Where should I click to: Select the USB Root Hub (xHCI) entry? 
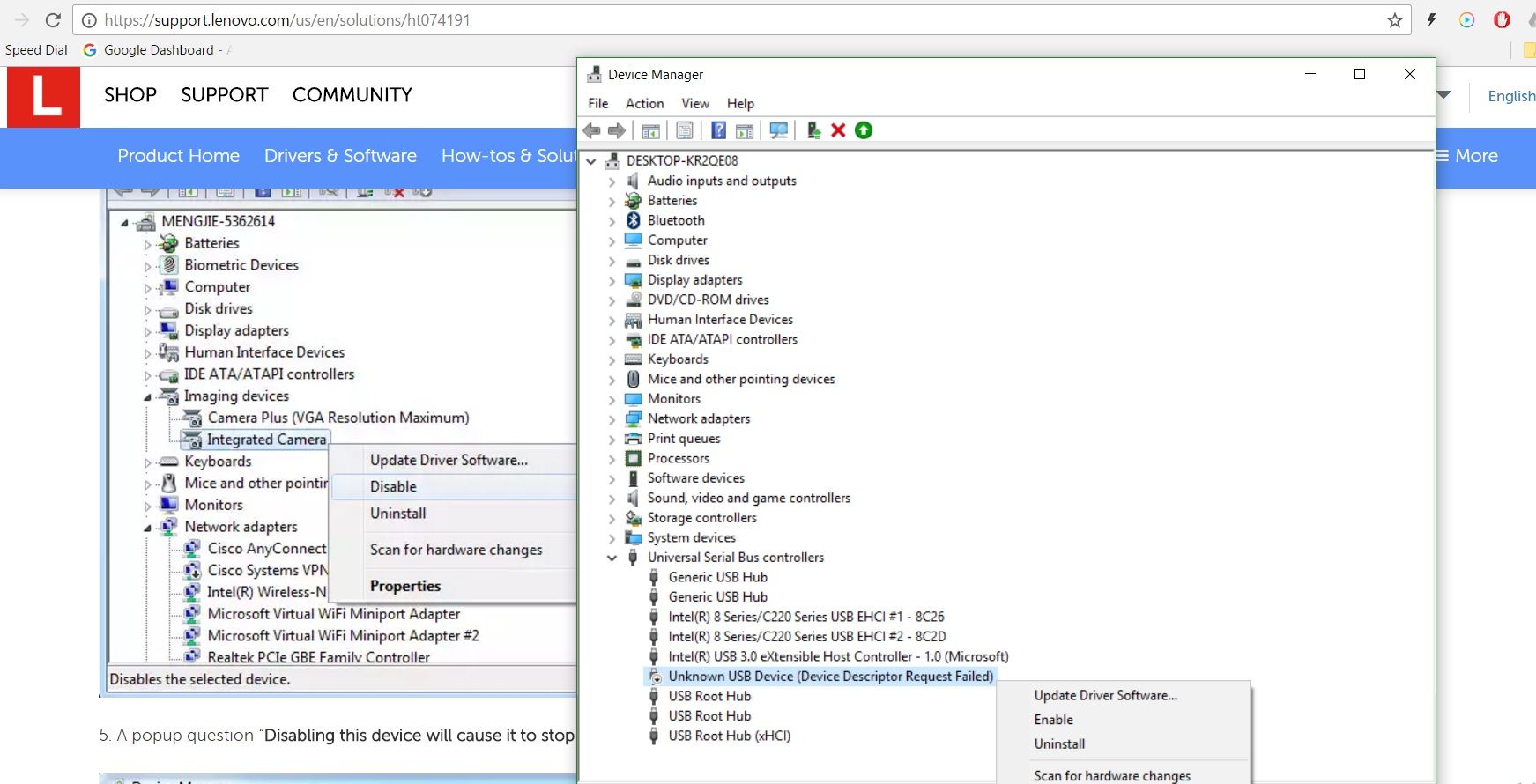click(x=729, y=736)
